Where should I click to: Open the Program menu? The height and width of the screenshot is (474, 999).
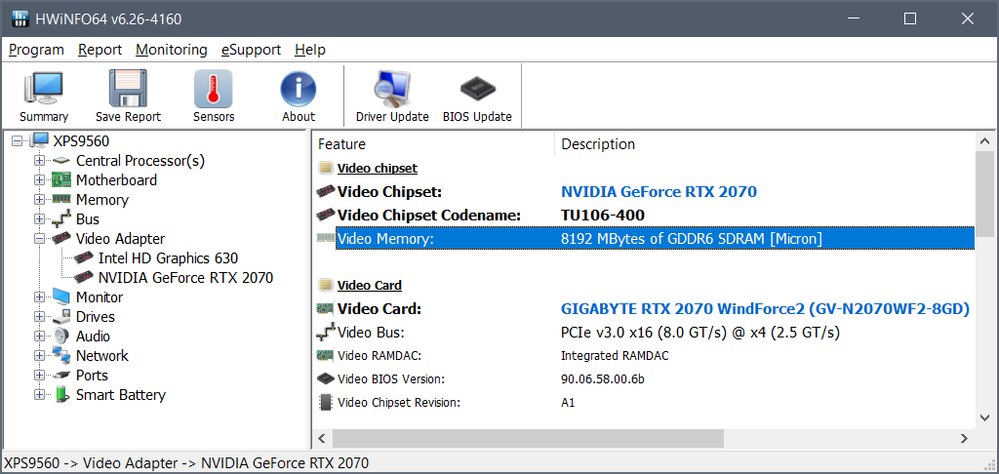click(36, 50)
